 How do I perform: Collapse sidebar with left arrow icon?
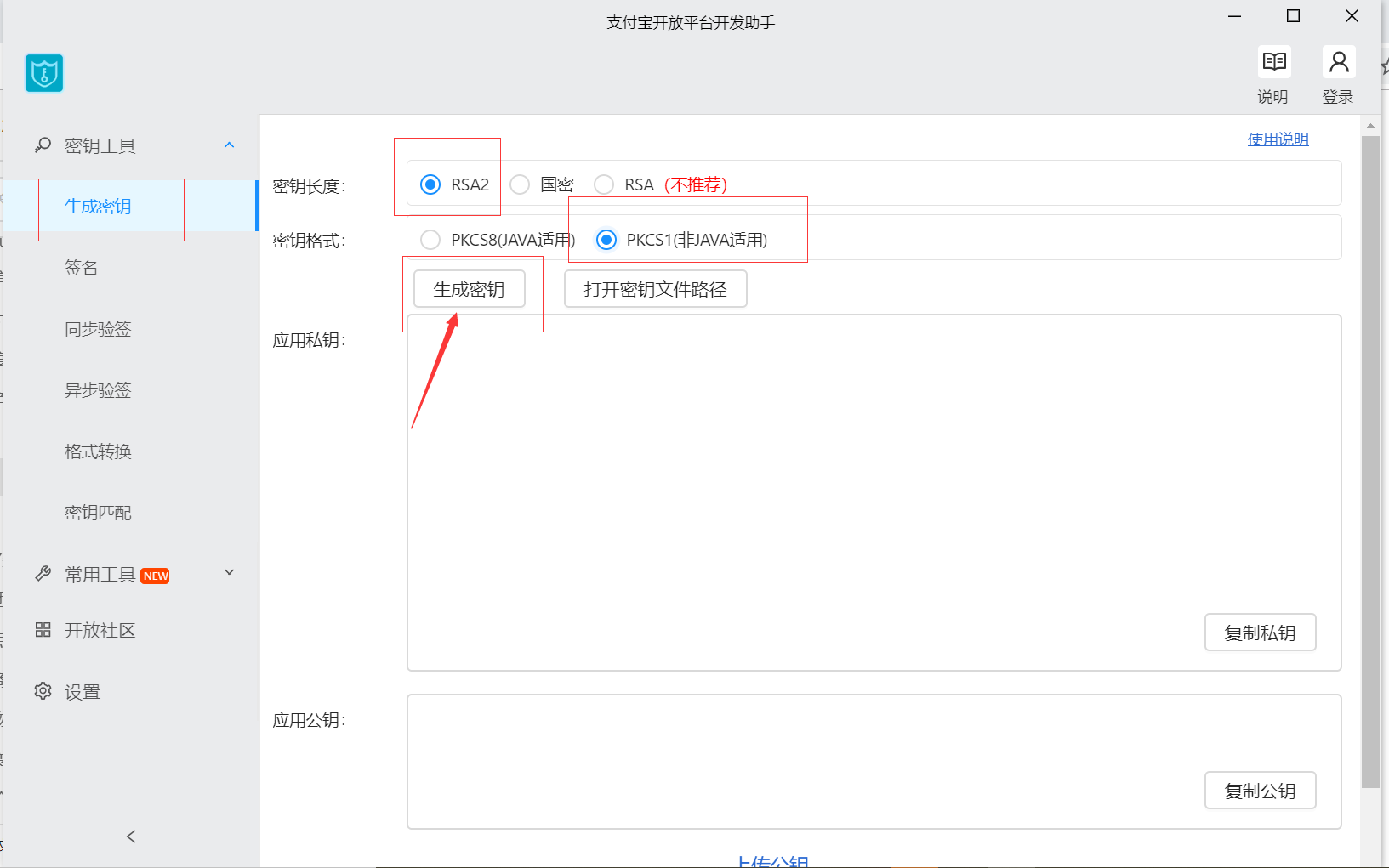131,837
